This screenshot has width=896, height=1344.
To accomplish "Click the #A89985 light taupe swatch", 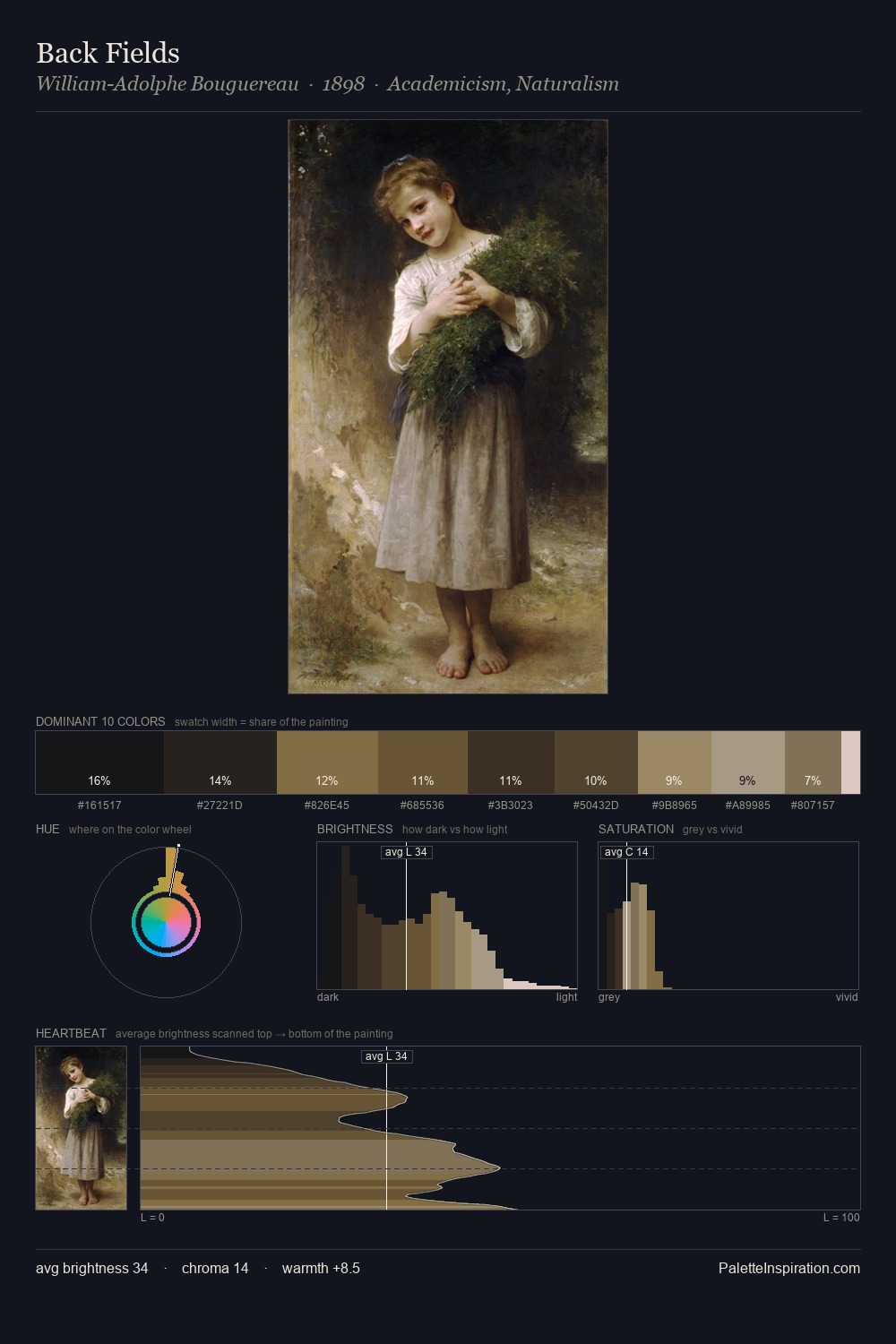I will coord(748,762).
